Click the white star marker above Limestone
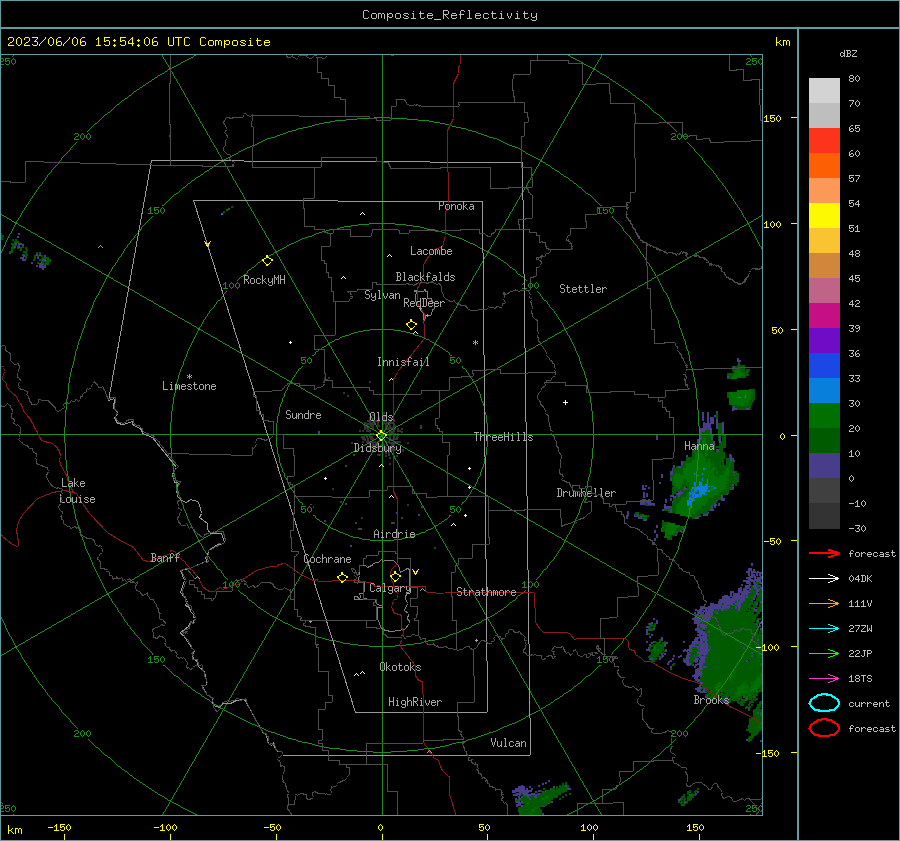The height and width of the screenshot is (841, 900). (189, 377)
